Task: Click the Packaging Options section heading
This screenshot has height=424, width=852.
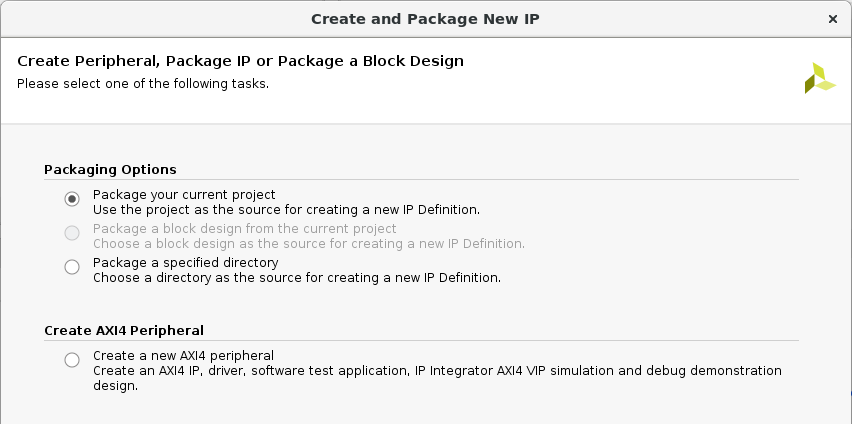Action: point(110,170)
